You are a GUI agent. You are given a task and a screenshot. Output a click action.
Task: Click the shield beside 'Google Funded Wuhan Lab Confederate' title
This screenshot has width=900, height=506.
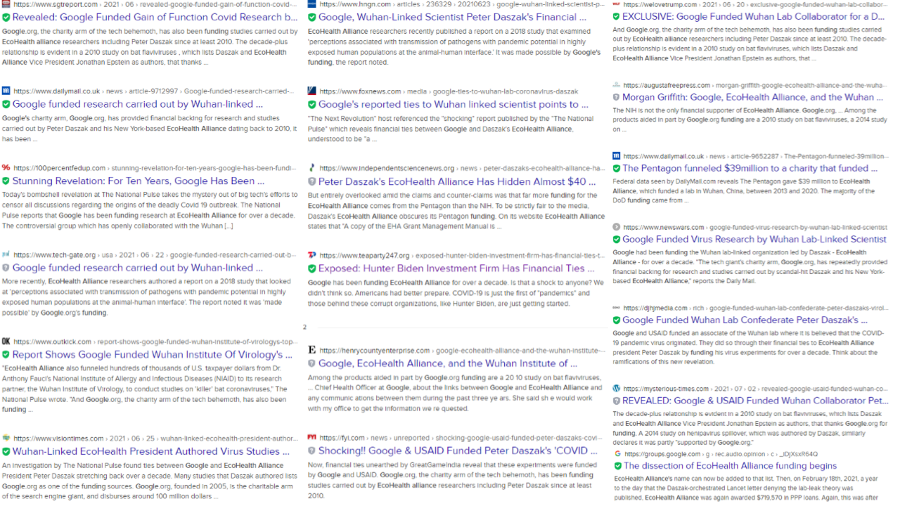point(616,320)
